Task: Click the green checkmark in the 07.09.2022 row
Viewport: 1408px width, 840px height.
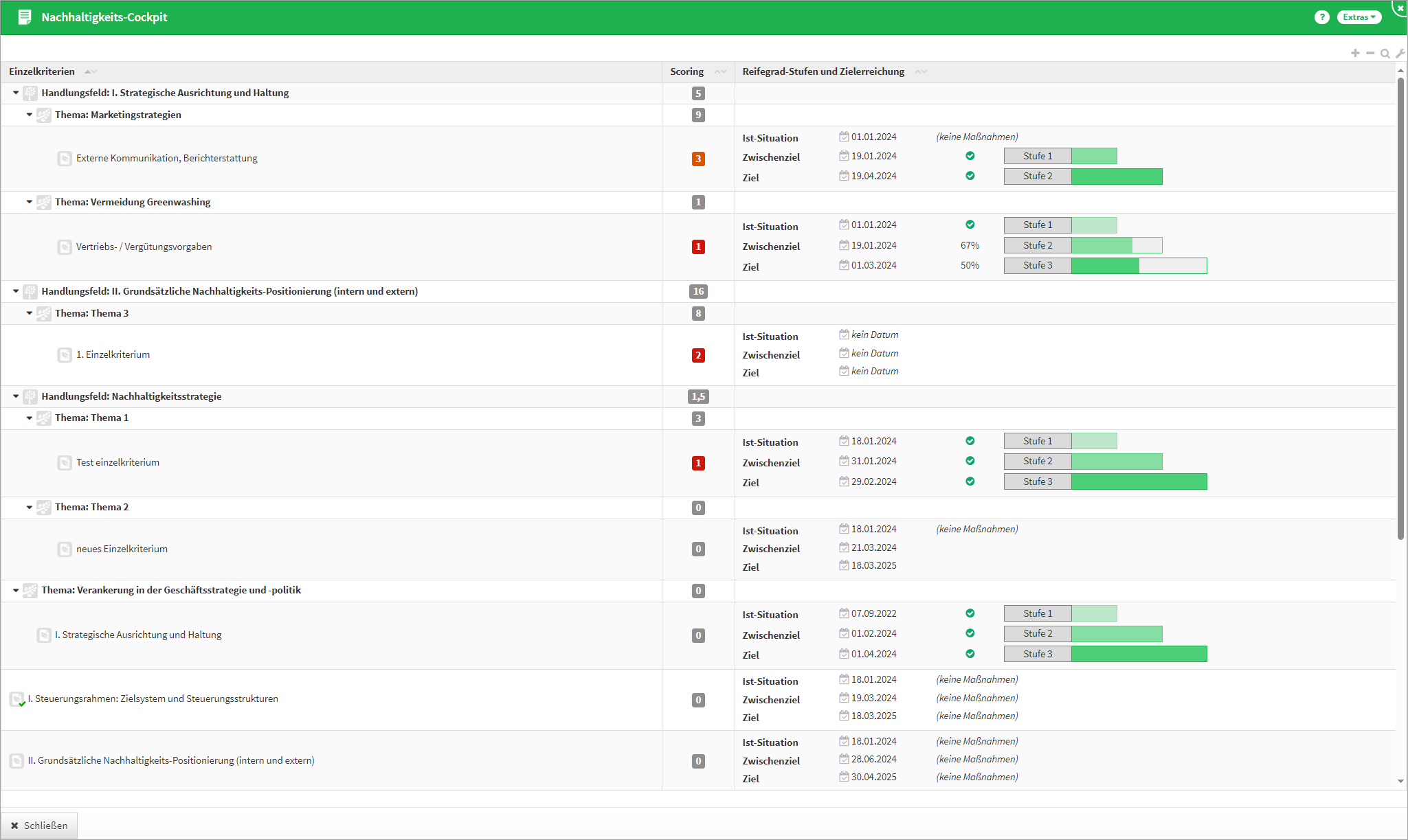Action: [970, 613]
